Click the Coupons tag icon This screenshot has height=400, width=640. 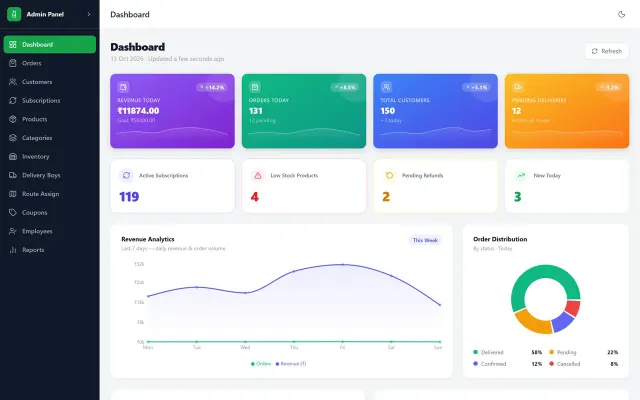click(x=13, y=213)
